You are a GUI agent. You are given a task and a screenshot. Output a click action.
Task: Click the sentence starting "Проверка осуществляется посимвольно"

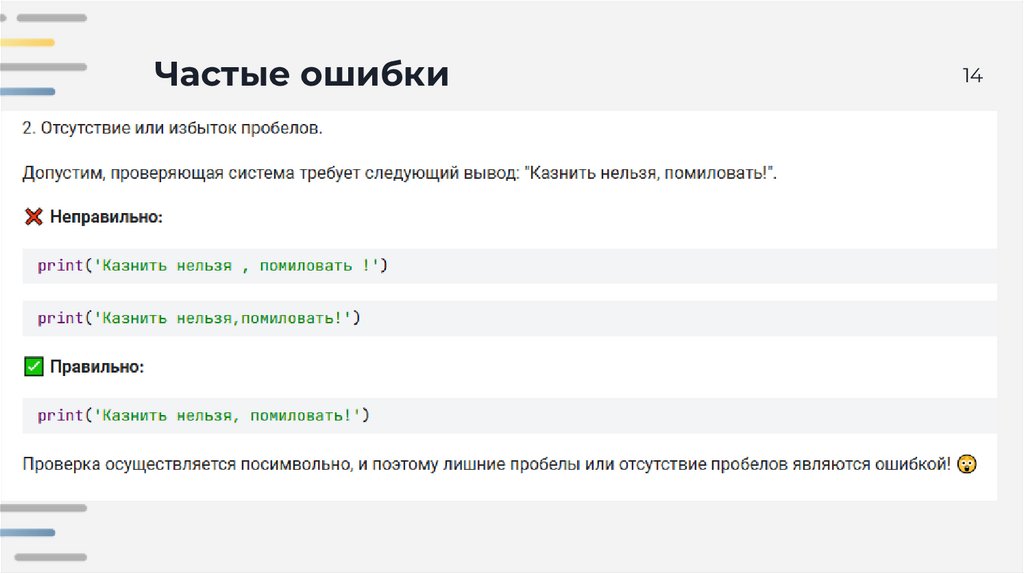click(487, 464)
